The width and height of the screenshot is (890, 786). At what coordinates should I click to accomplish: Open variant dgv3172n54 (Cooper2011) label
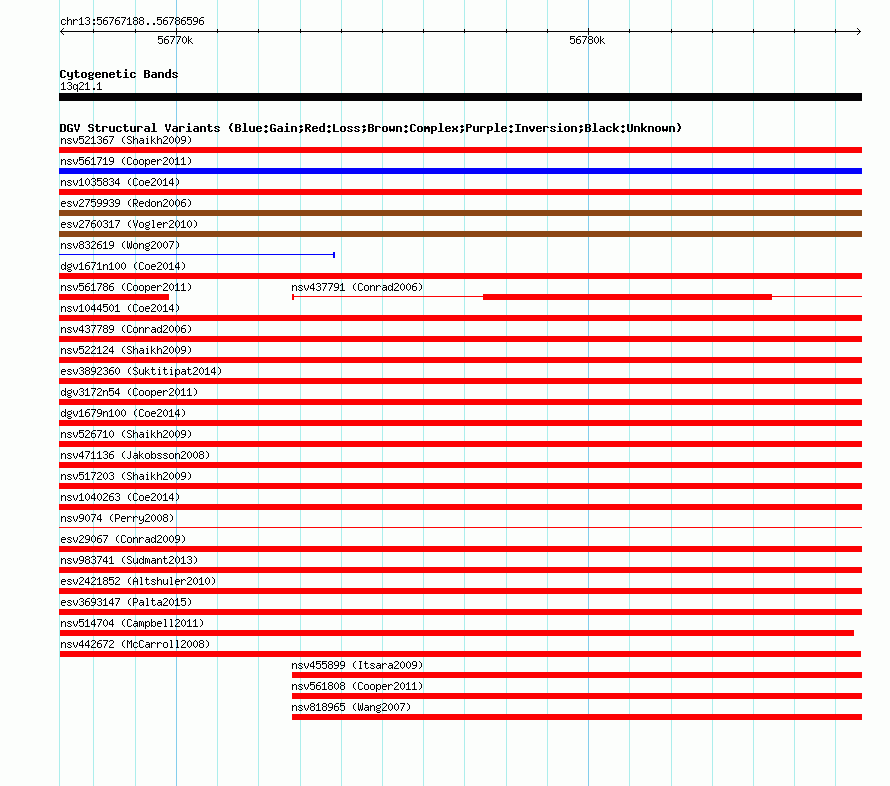(129, 392)
